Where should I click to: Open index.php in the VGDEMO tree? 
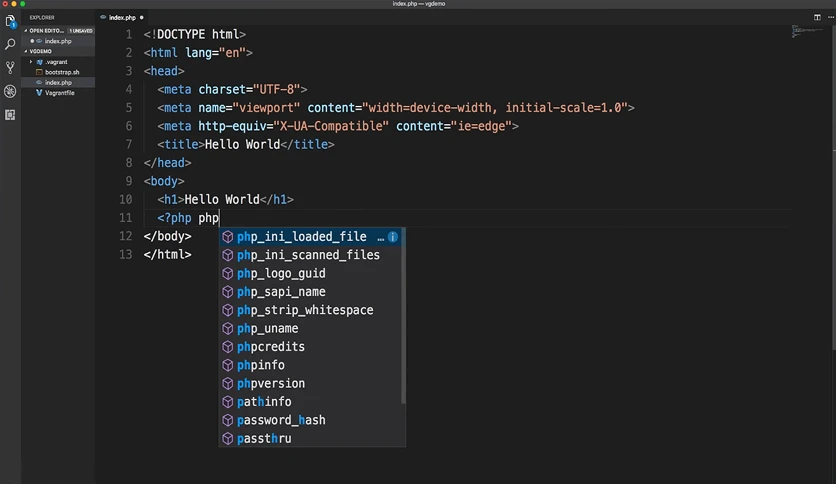pos(58,83)
